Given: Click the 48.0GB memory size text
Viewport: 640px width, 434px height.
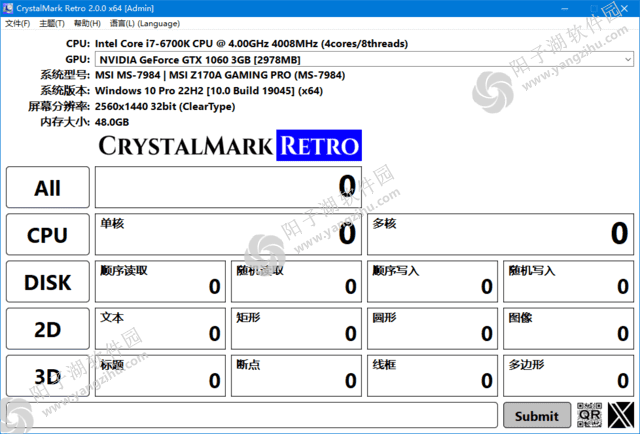Looking at the screenshot, I should tap(112, 122).
